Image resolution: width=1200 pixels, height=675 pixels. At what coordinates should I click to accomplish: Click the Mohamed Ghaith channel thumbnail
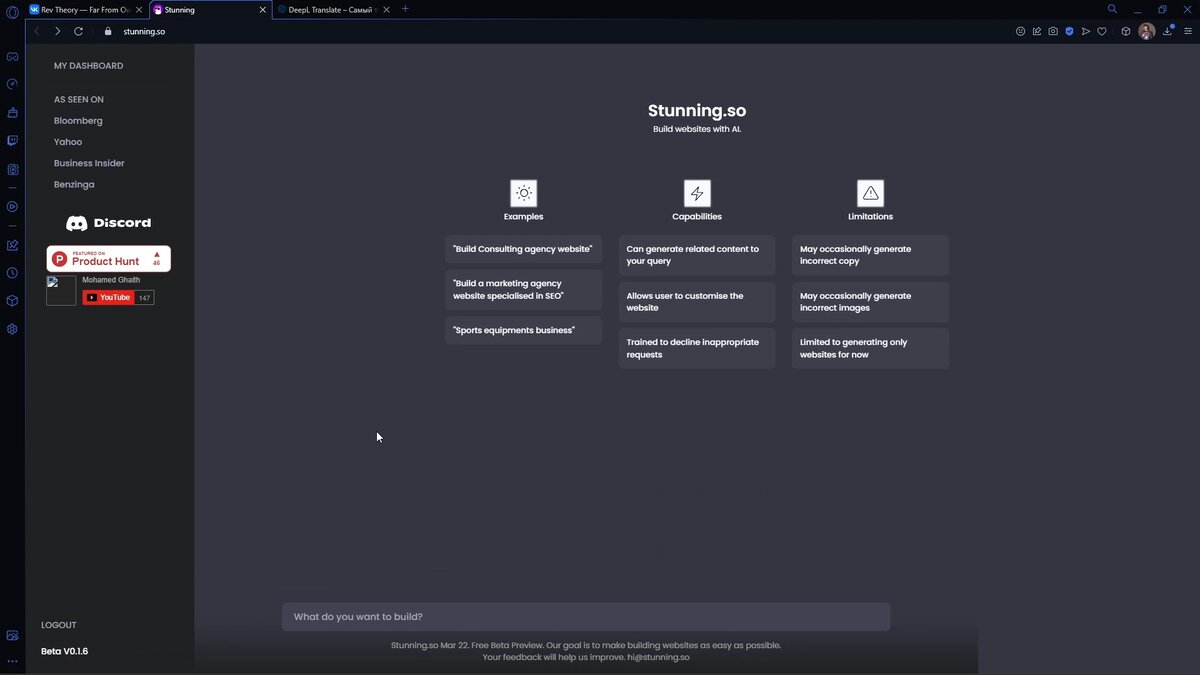[x=61, y=290]
